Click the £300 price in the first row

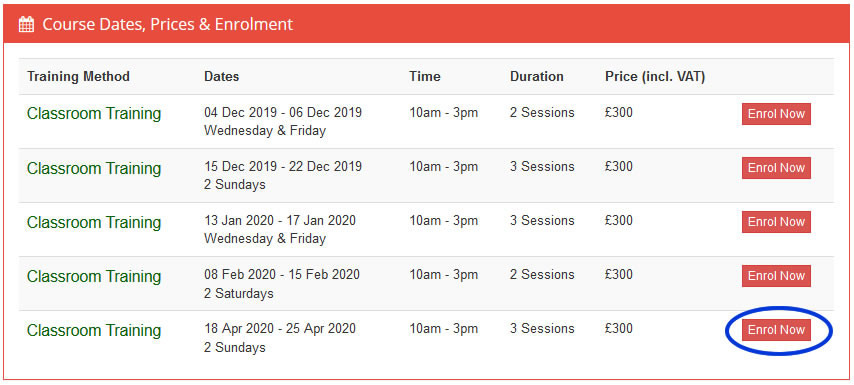[619, 113]
